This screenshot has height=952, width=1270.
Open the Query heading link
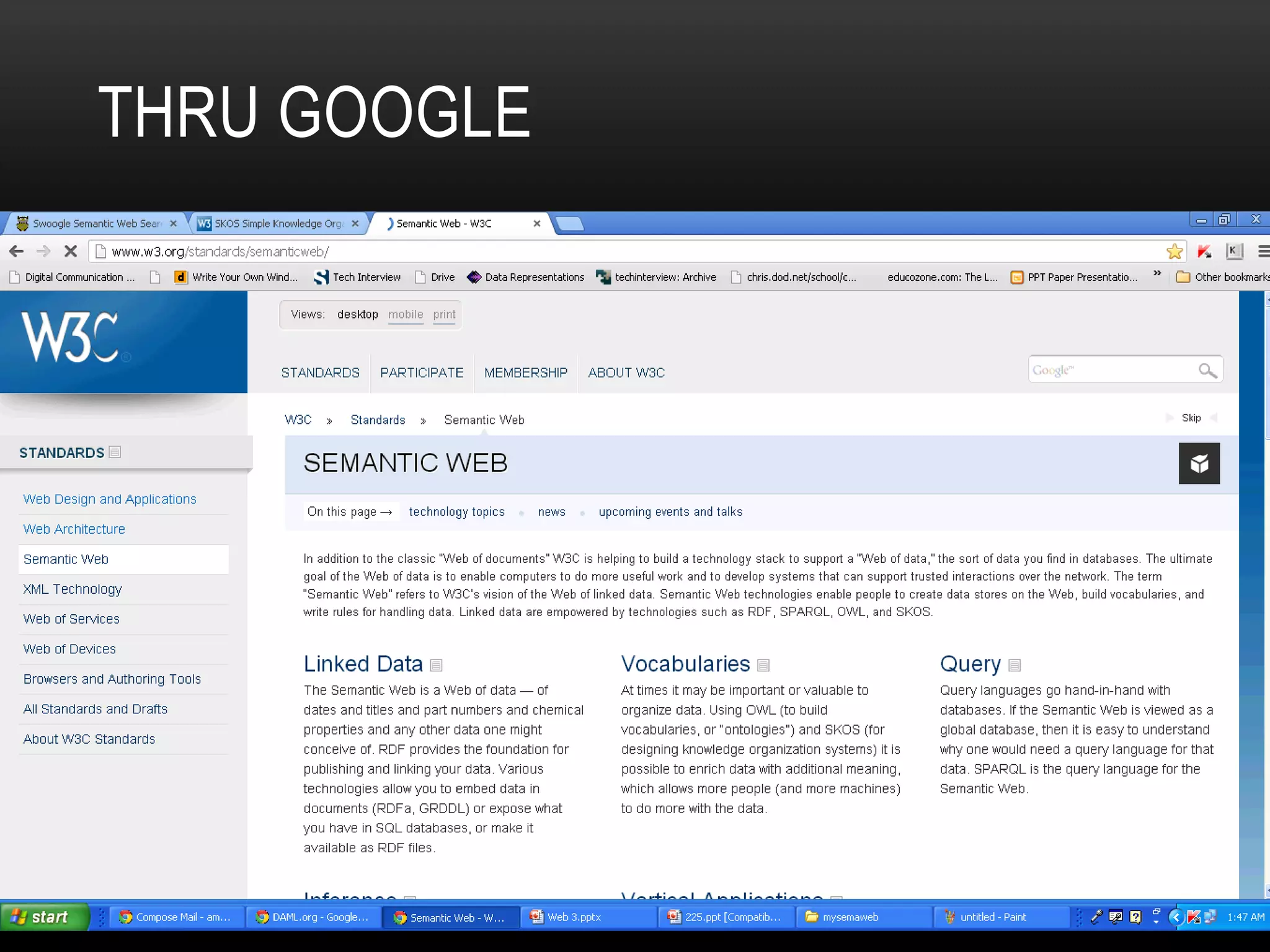point(970,664)
